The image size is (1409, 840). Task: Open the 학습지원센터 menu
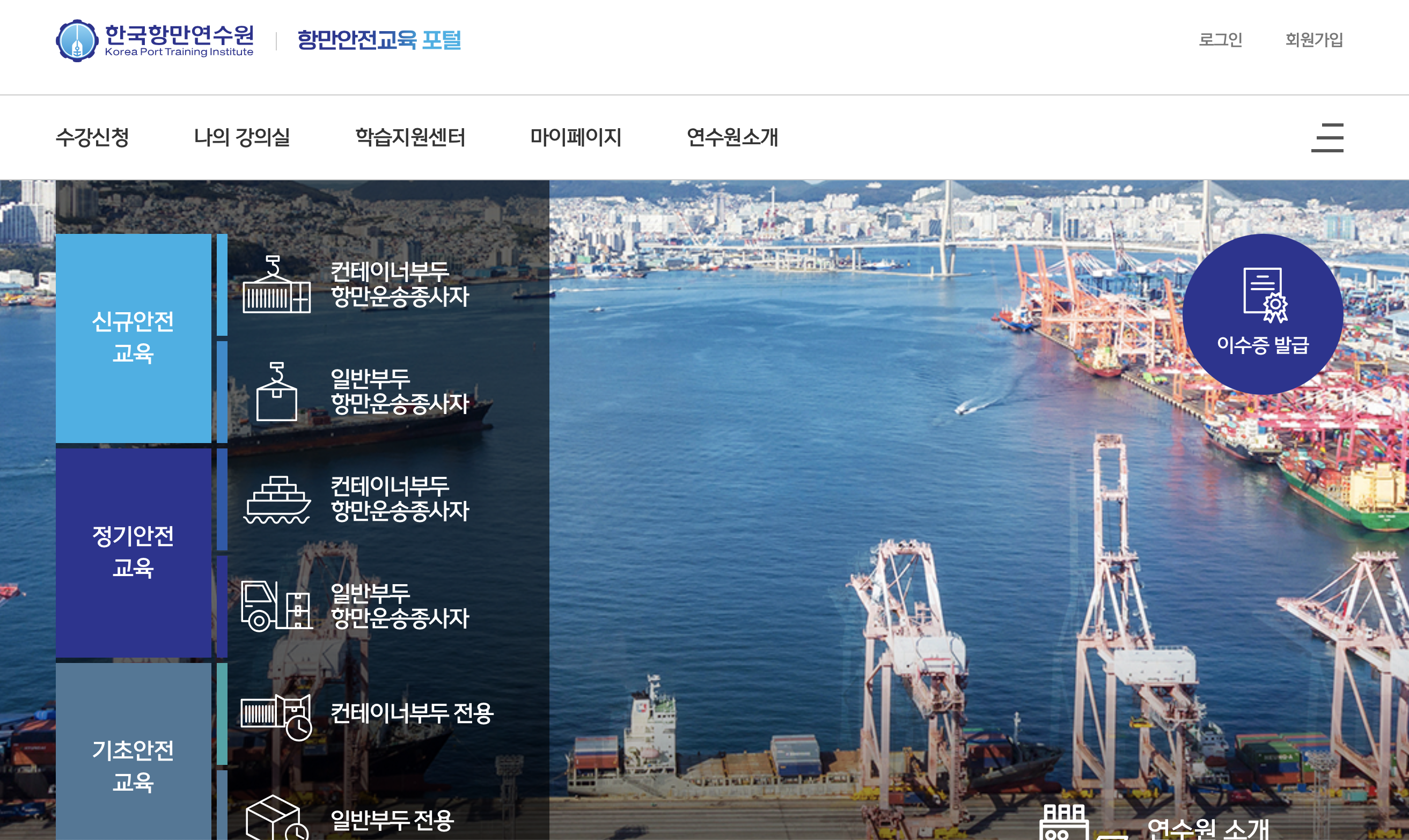pyautogui.click(x=410, y=137)
